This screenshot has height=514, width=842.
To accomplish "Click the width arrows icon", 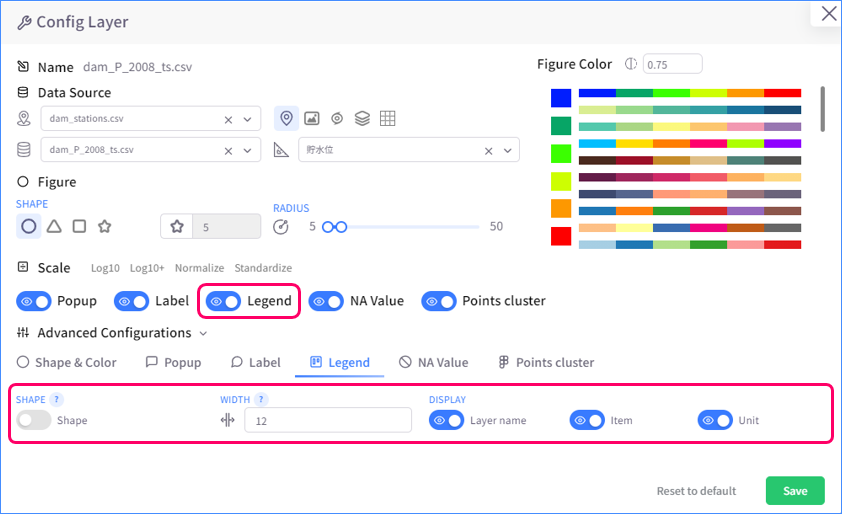I will point(228,420).
